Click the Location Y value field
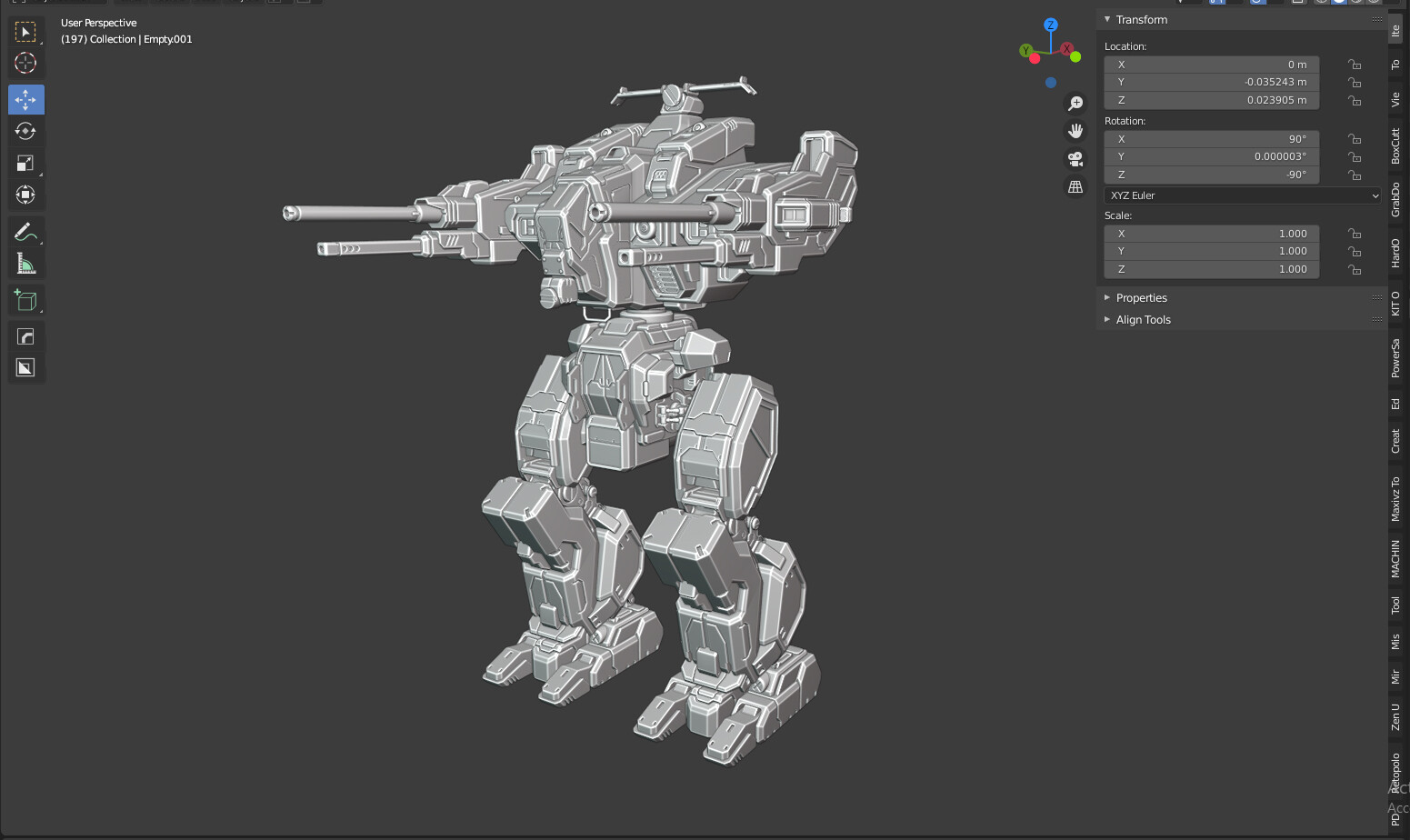The height and width of the screenshot is (840, 1410). coord(1211,82)
